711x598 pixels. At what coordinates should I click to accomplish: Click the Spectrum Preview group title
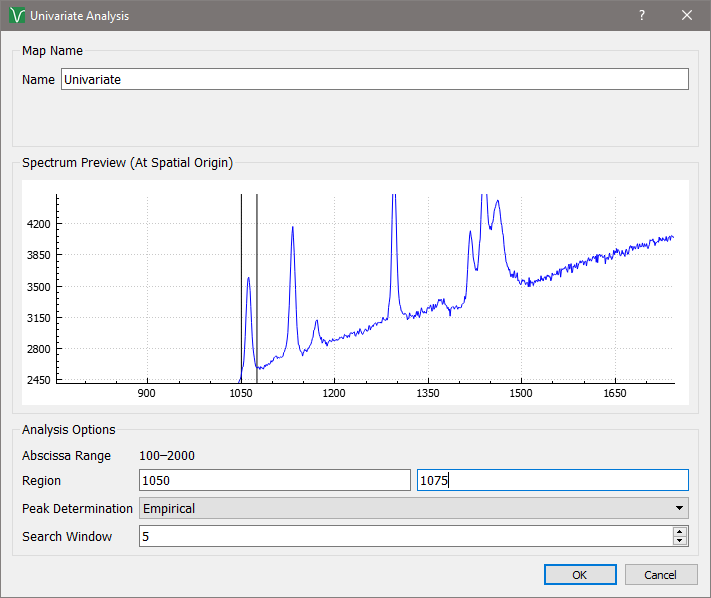pyautogui.click(x=127, y=163)
